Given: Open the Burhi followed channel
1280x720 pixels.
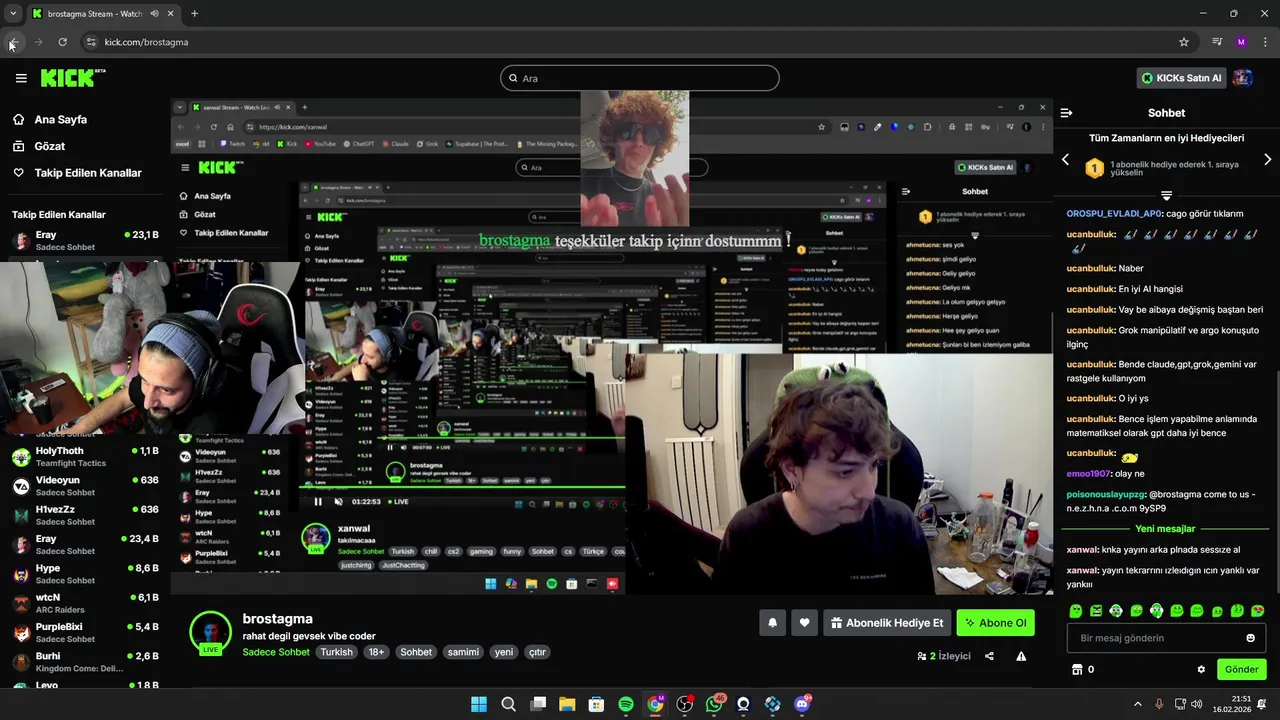Looking at the screenshot, I should (85, 661).
